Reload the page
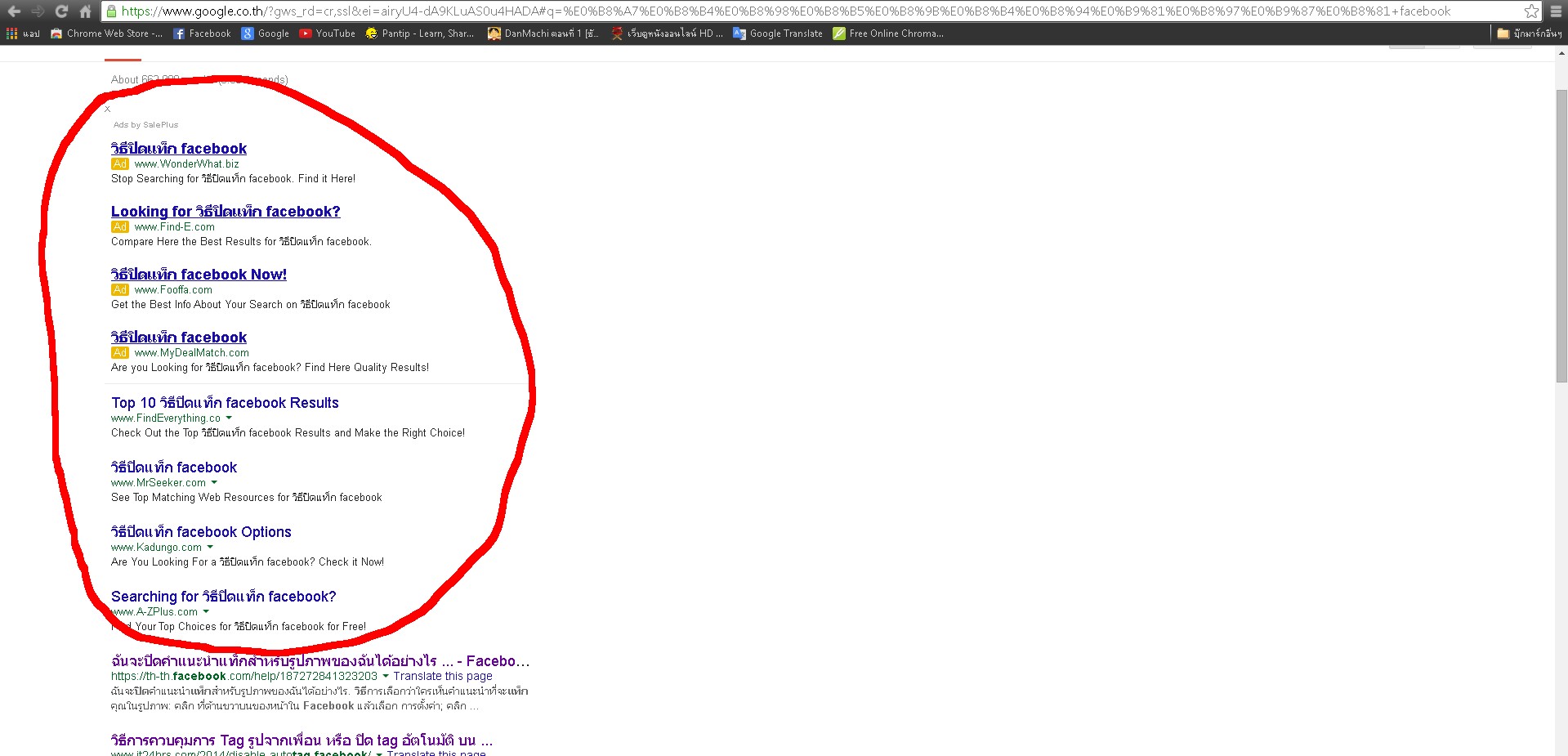Screen dimensions: 1568x756 pos(61,11)
